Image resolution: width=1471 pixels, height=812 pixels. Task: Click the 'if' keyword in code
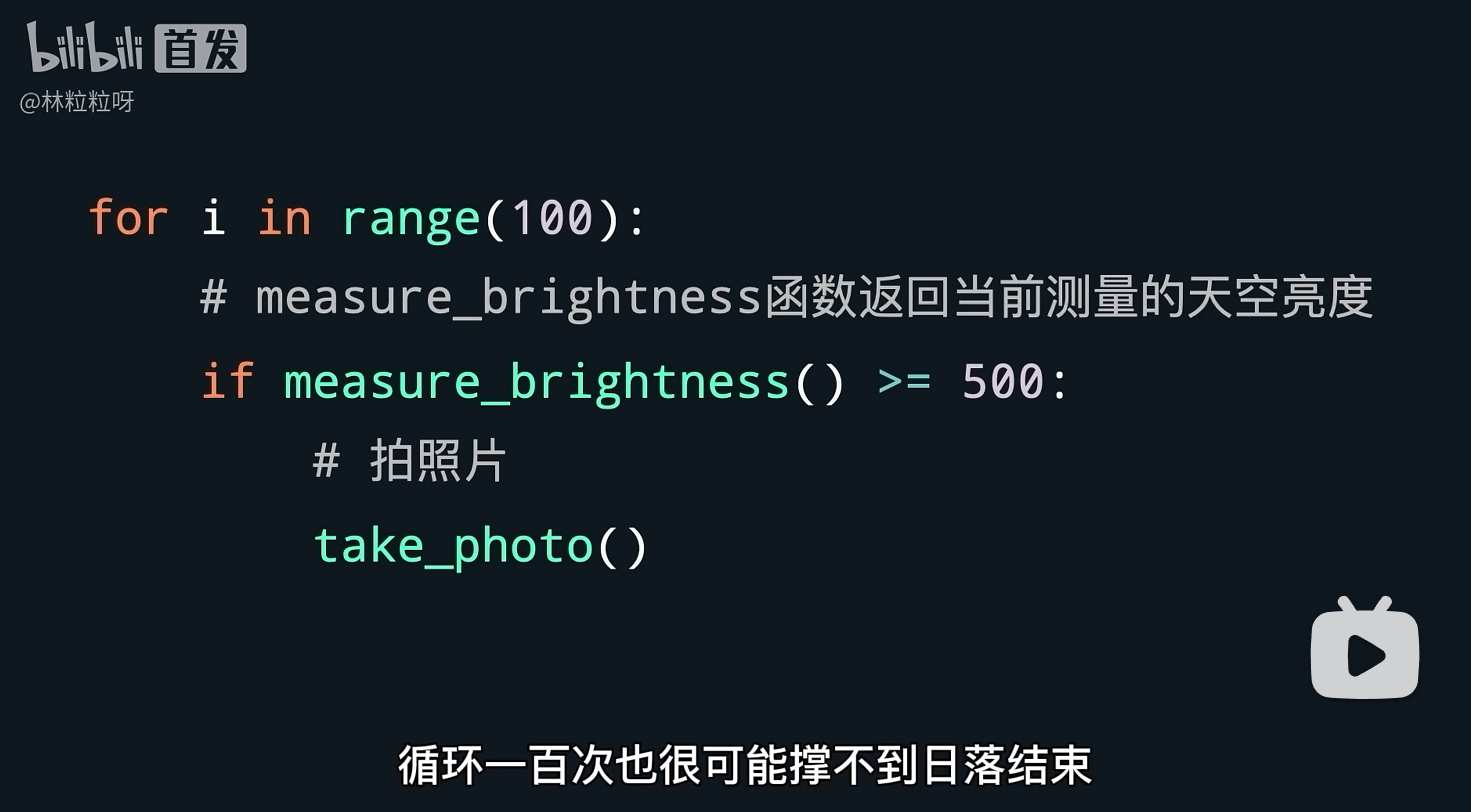227,381
